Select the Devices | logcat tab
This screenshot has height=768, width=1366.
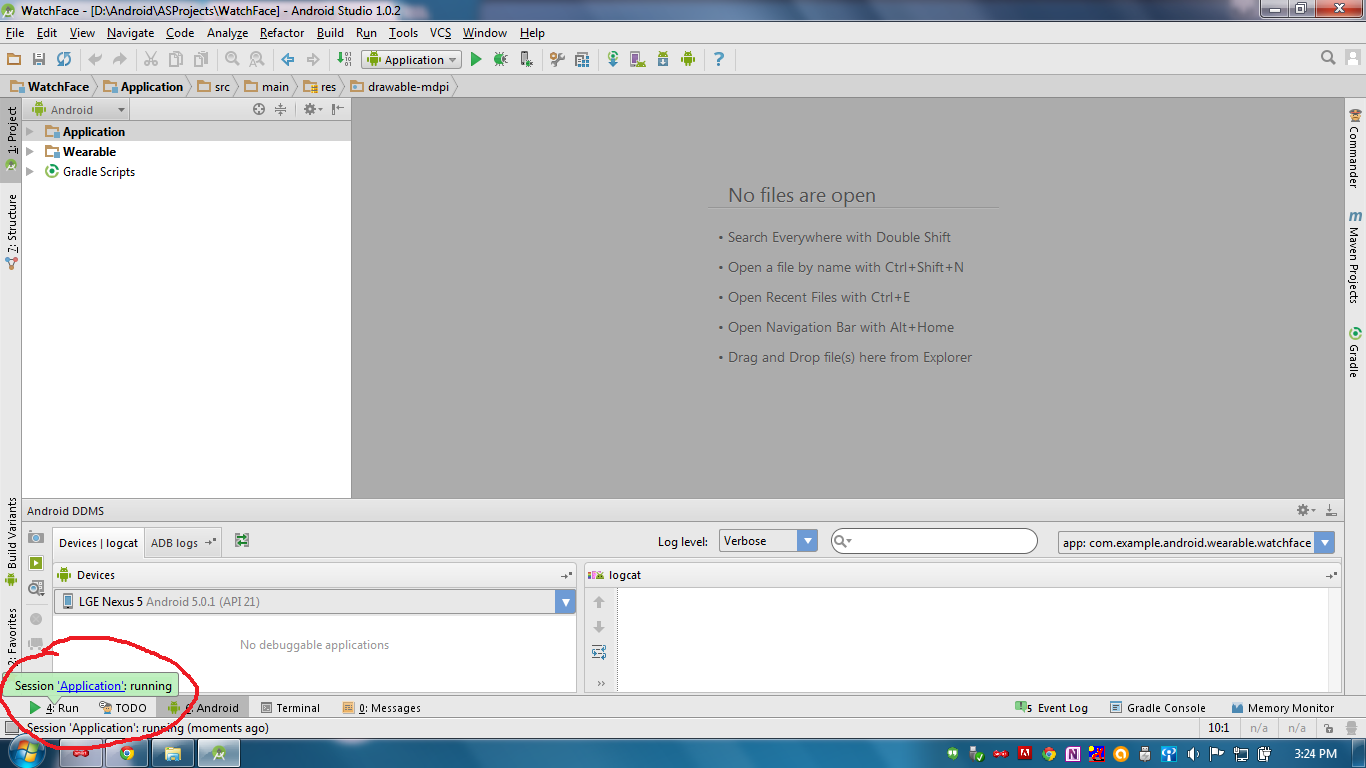pyautogui.click(x=98, y=543)
